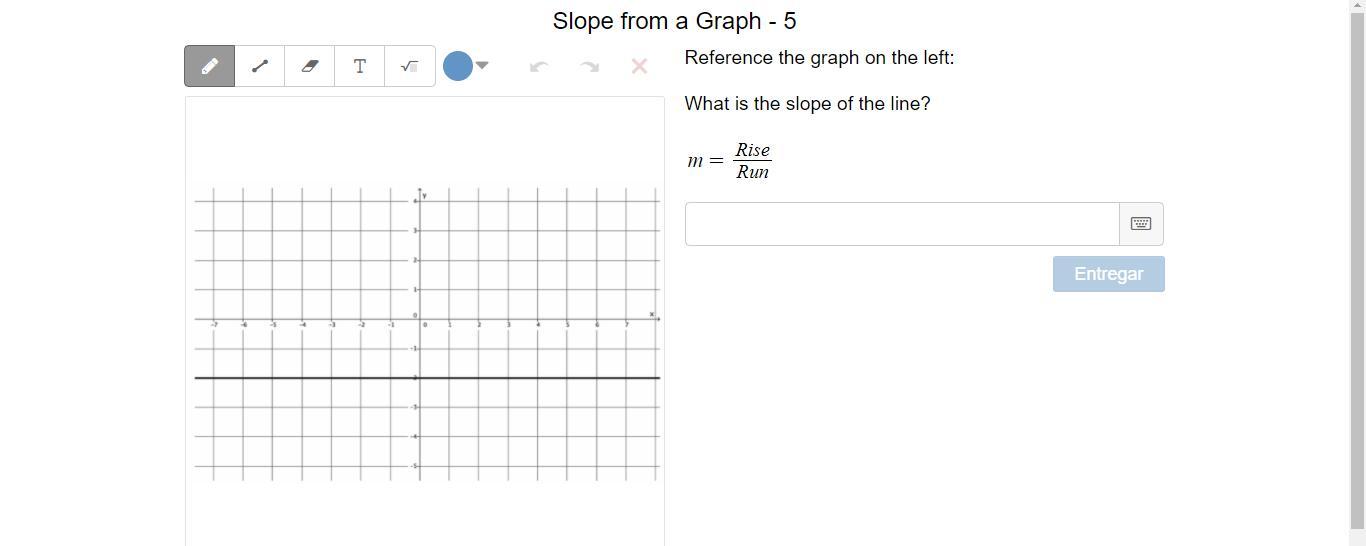Click the blank canvas above the graph
Viewport: 1366px width, 546px height.
[424, 140]
